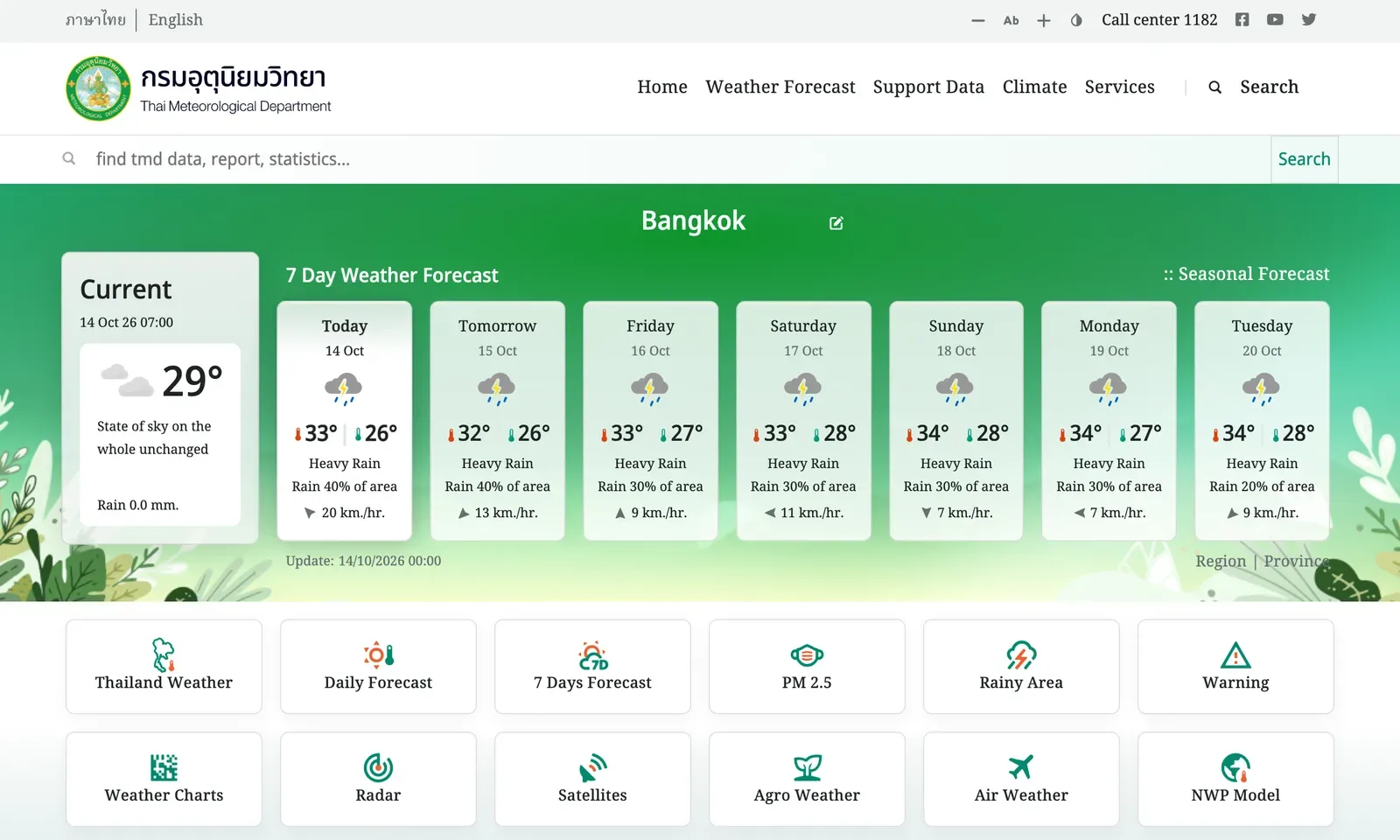
Task: Open the Weather Forecast menu
Action: point(780,87)
